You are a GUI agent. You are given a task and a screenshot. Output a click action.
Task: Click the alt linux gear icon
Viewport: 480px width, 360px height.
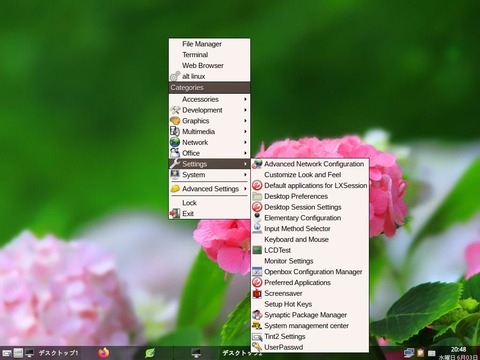175,76
